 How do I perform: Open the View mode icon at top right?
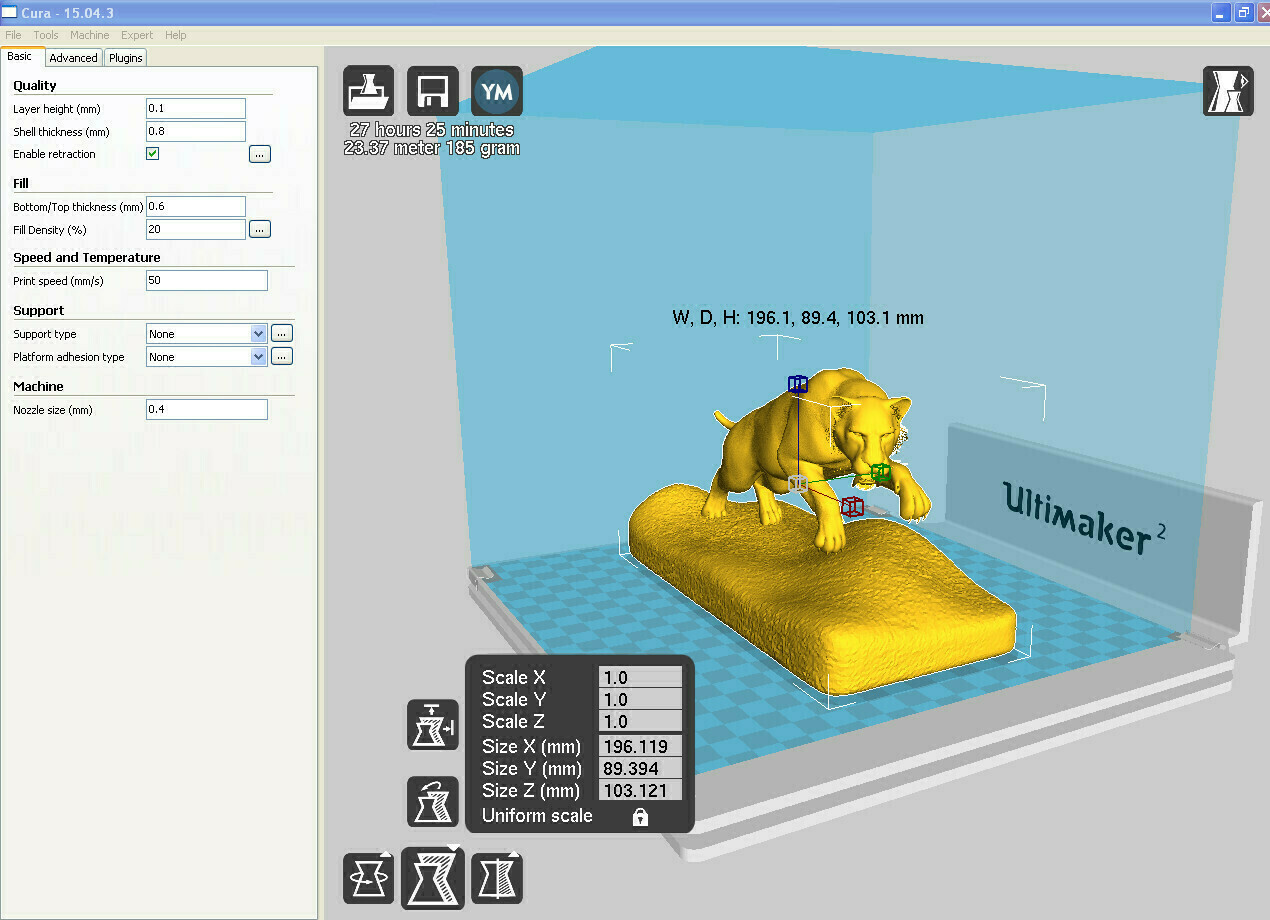[1228, 91]
